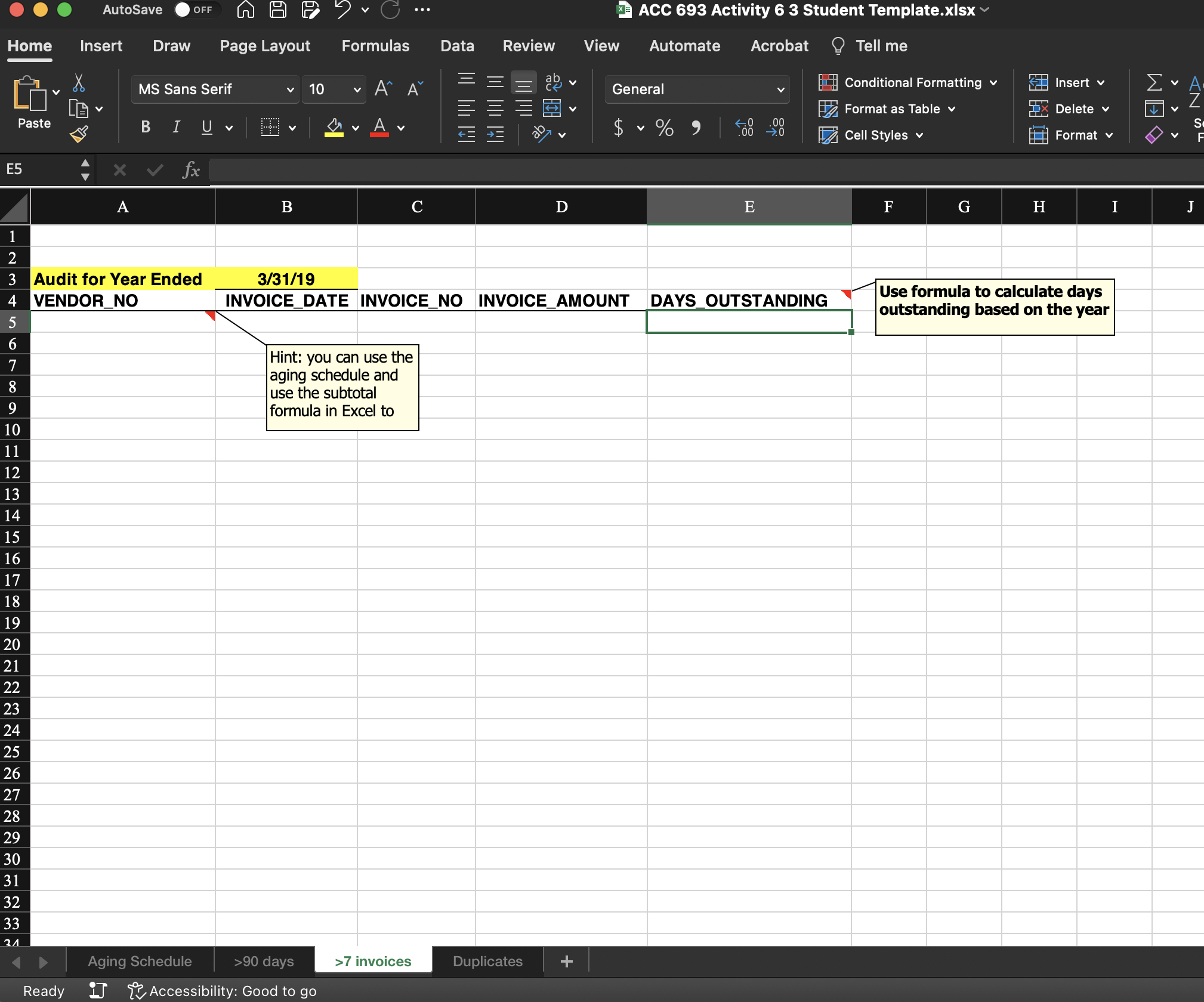Image resolution: width=1204 pixels, height=1002 pixels.
Task: Click the Format Painter brush icon
Action: (x=79, y=135)
